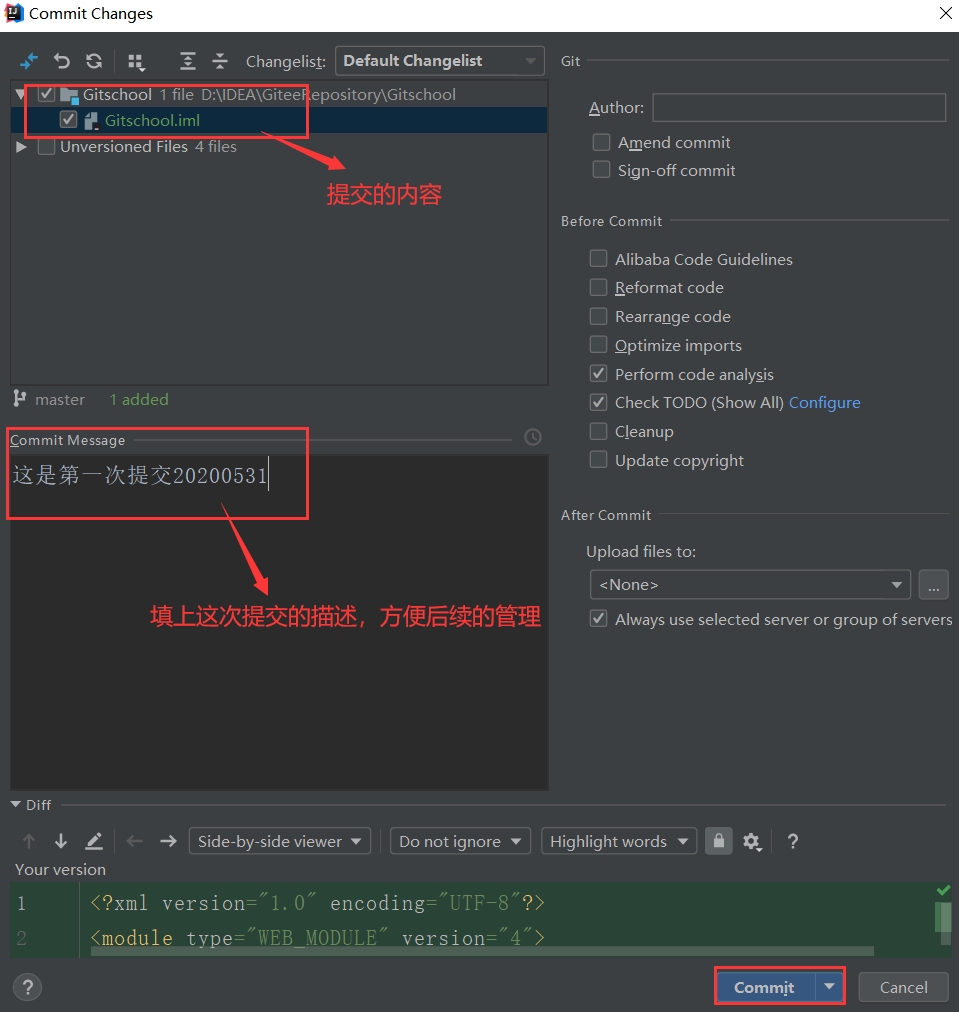The image size is (959, 1012).
Task: Click the Rollback (undo arrow) icon
Action: pos(61,61)
